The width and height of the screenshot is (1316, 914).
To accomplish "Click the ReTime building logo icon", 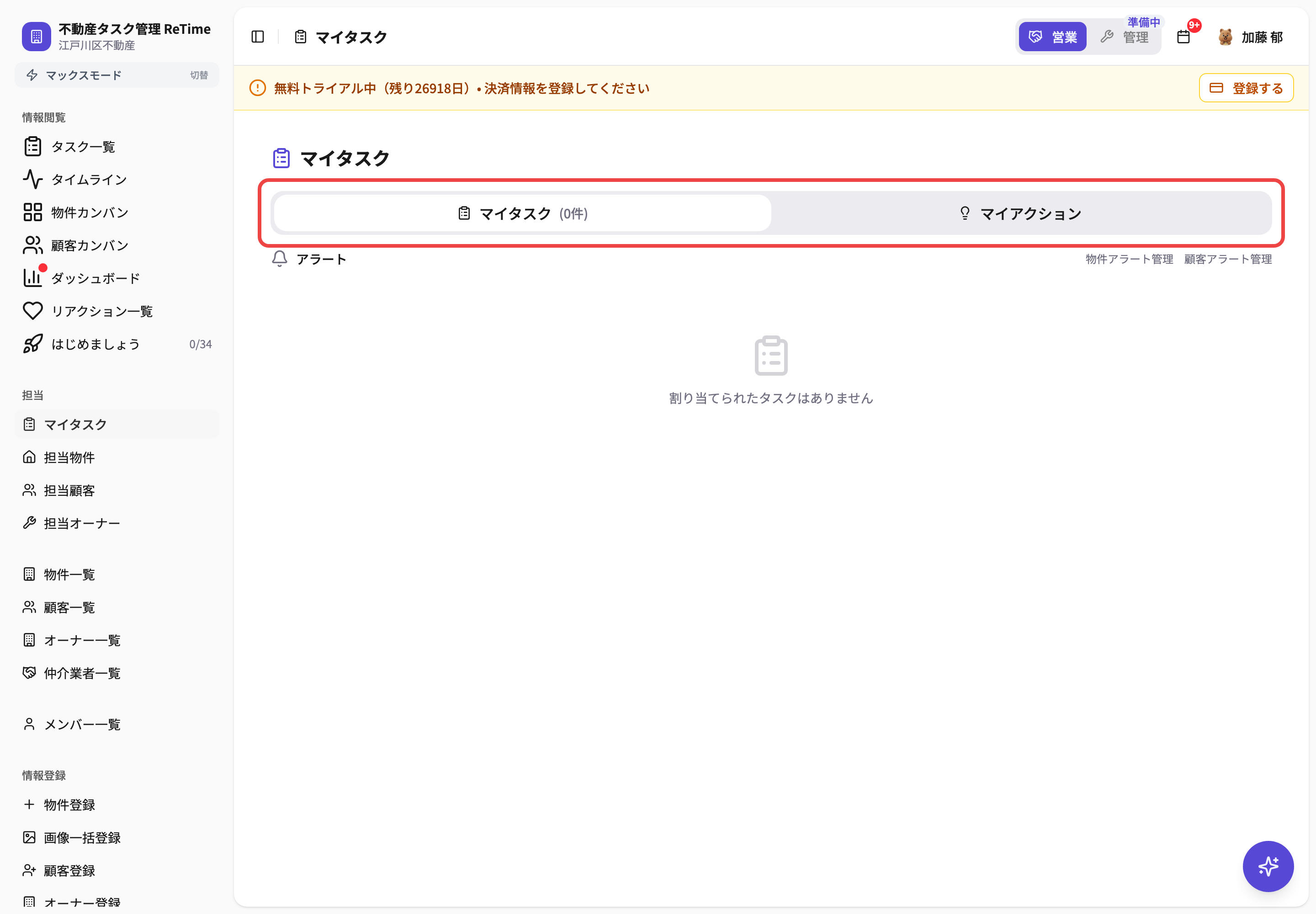I will [36, 37].
